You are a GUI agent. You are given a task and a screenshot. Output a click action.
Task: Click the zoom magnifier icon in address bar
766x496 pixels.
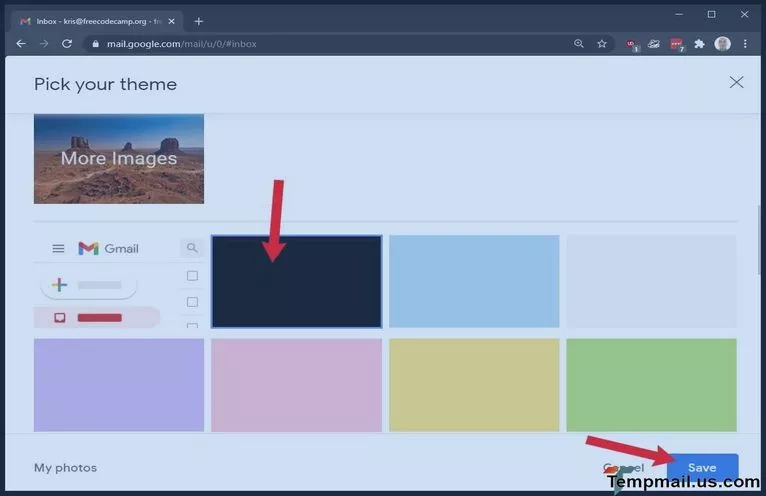coord(579,44)
